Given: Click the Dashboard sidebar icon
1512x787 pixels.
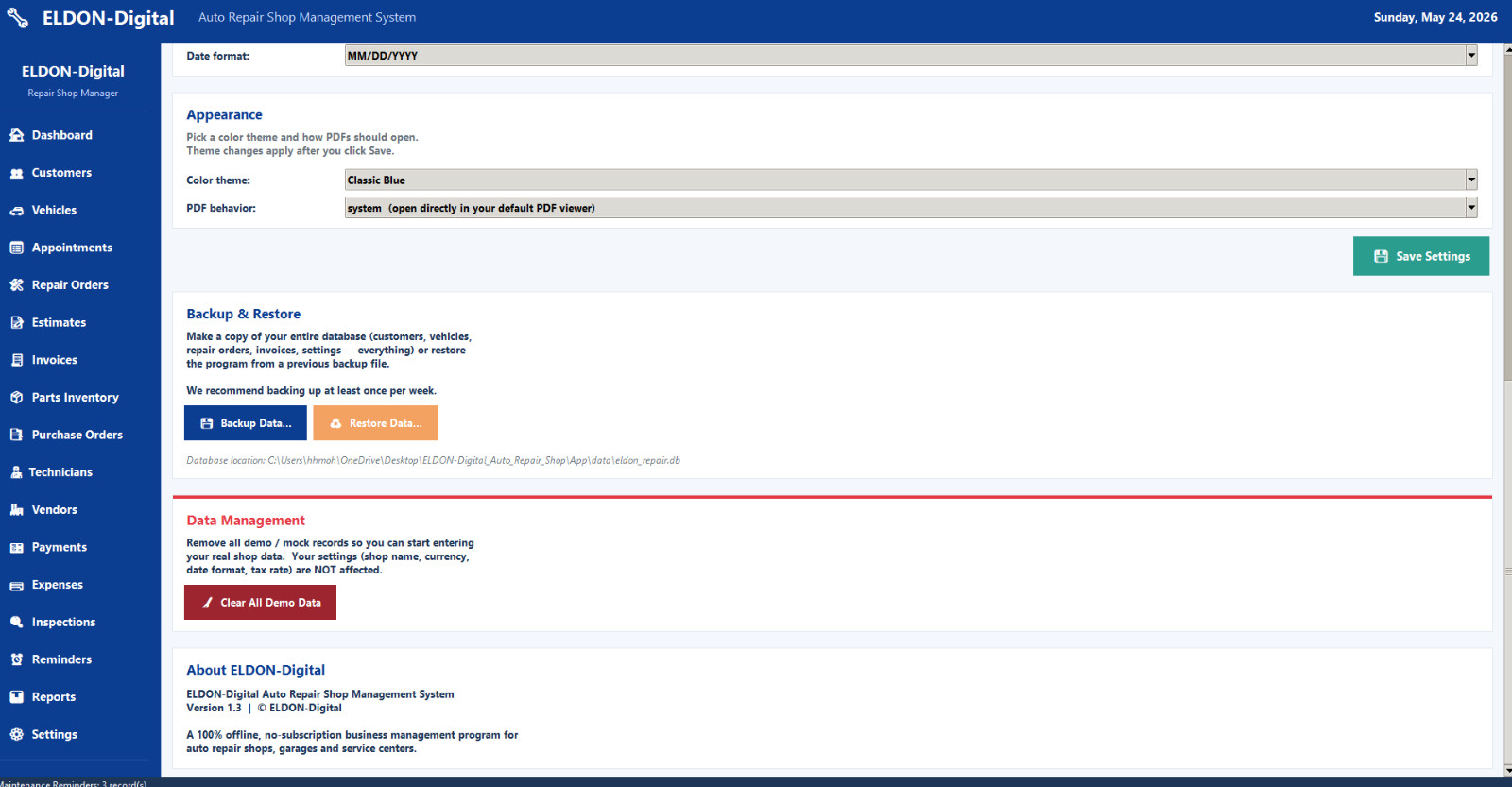Looking at the screenshot, I should point(16,135).
